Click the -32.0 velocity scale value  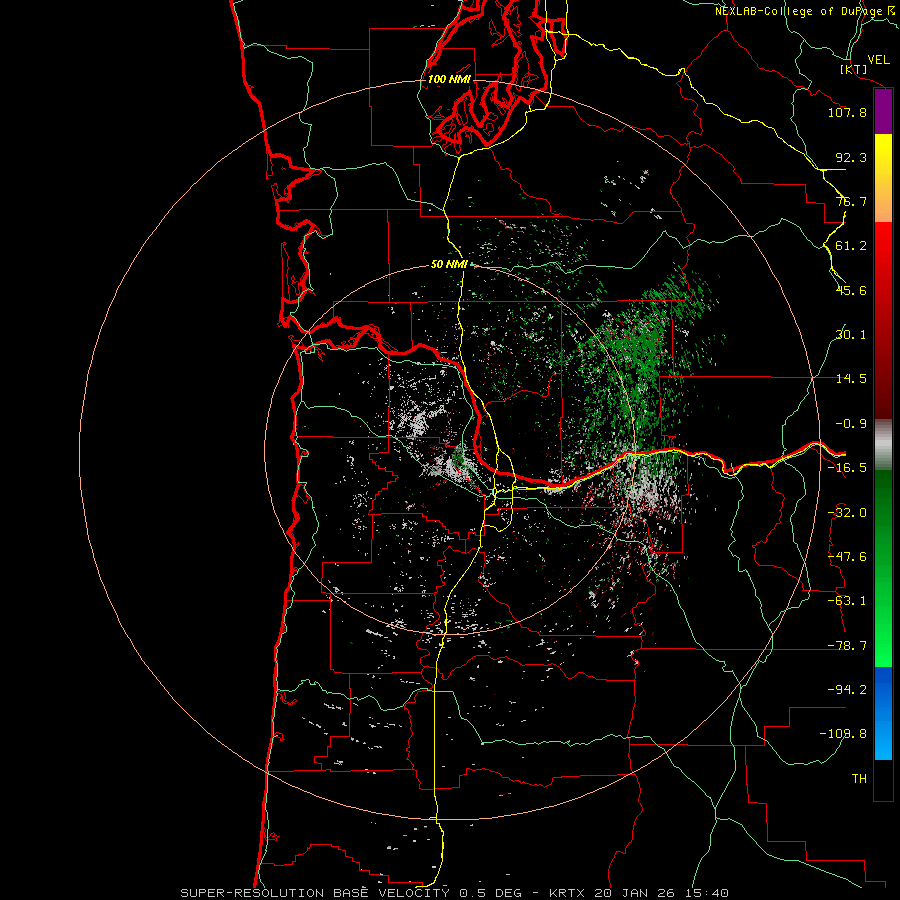click(847, 513)
